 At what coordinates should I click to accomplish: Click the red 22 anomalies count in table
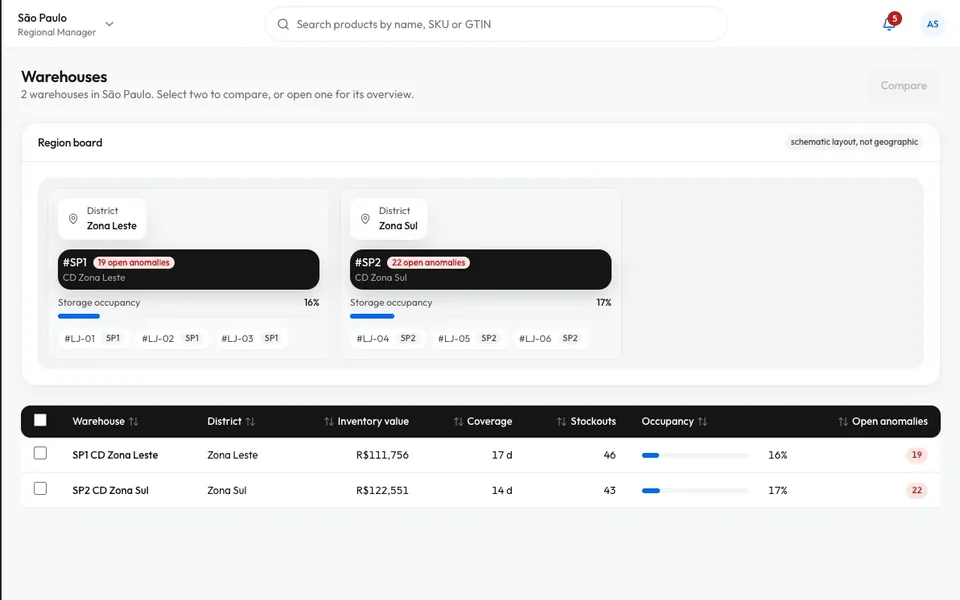(917, 490)
